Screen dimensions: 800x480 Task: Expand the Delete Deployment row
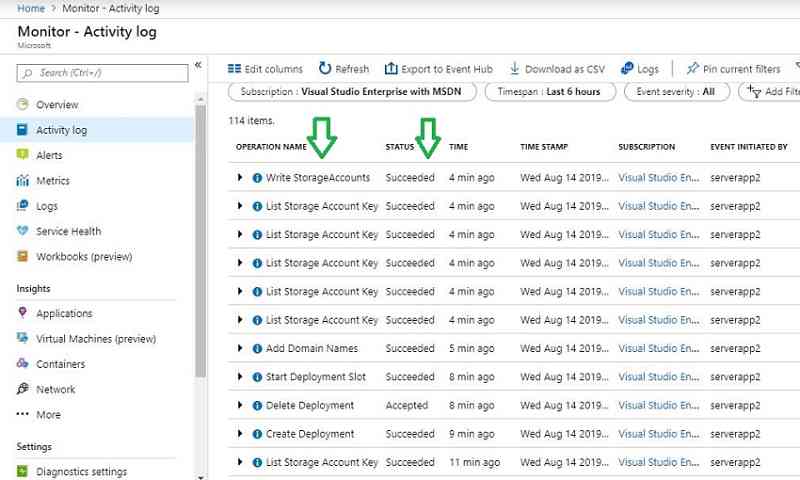click(240, 406)
